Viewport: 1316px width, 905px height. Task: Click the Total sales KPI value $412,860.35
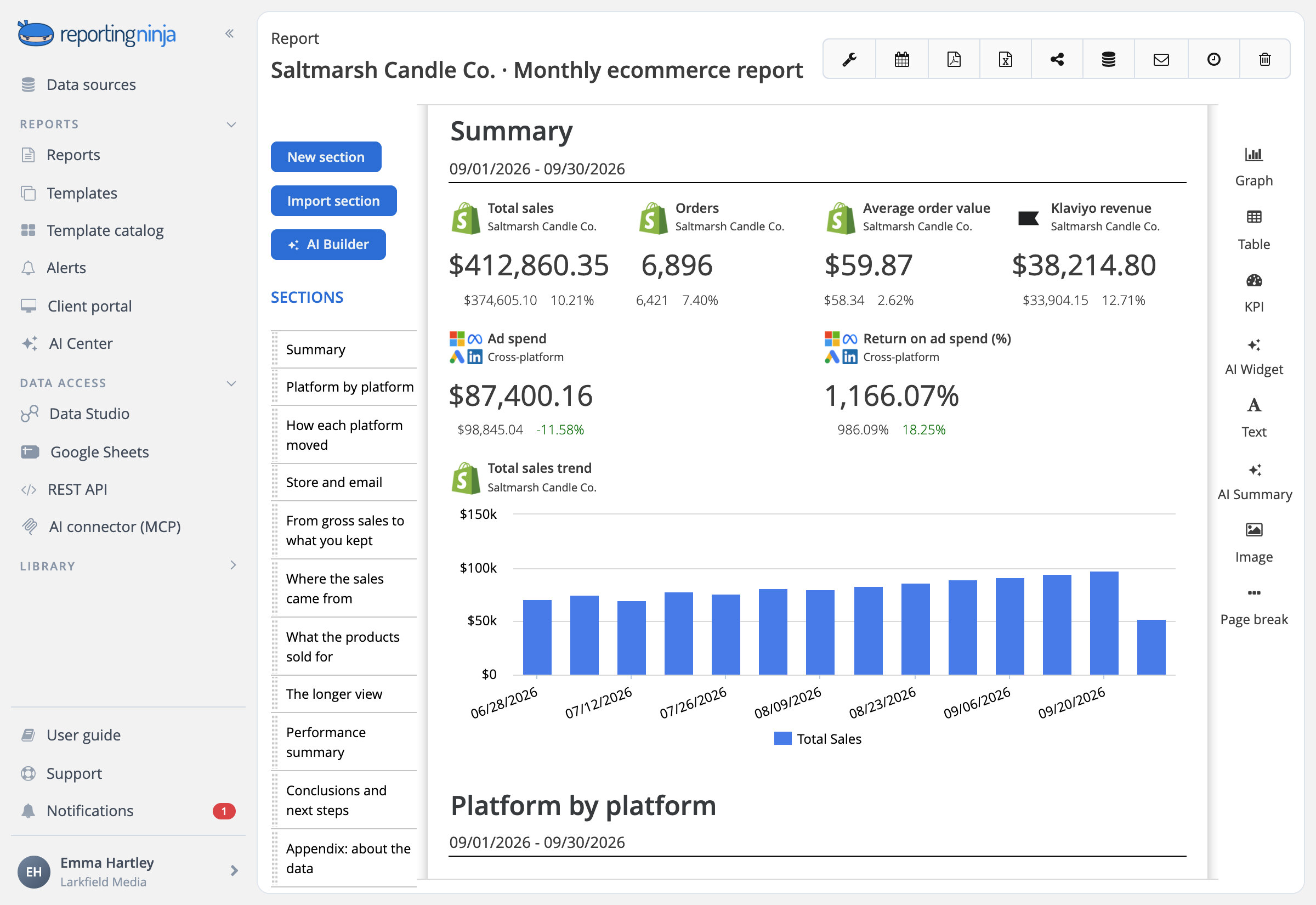pyautogui.click(x=528, y=265)
